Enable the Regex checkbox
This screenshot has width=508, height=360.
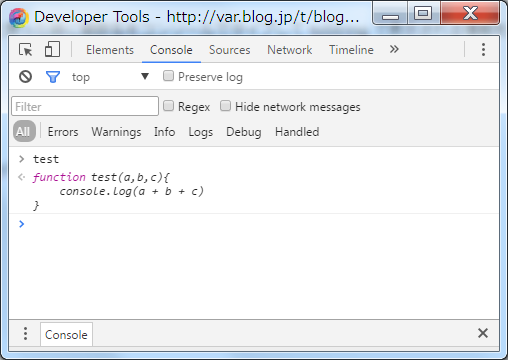click(x=168, y=106)
